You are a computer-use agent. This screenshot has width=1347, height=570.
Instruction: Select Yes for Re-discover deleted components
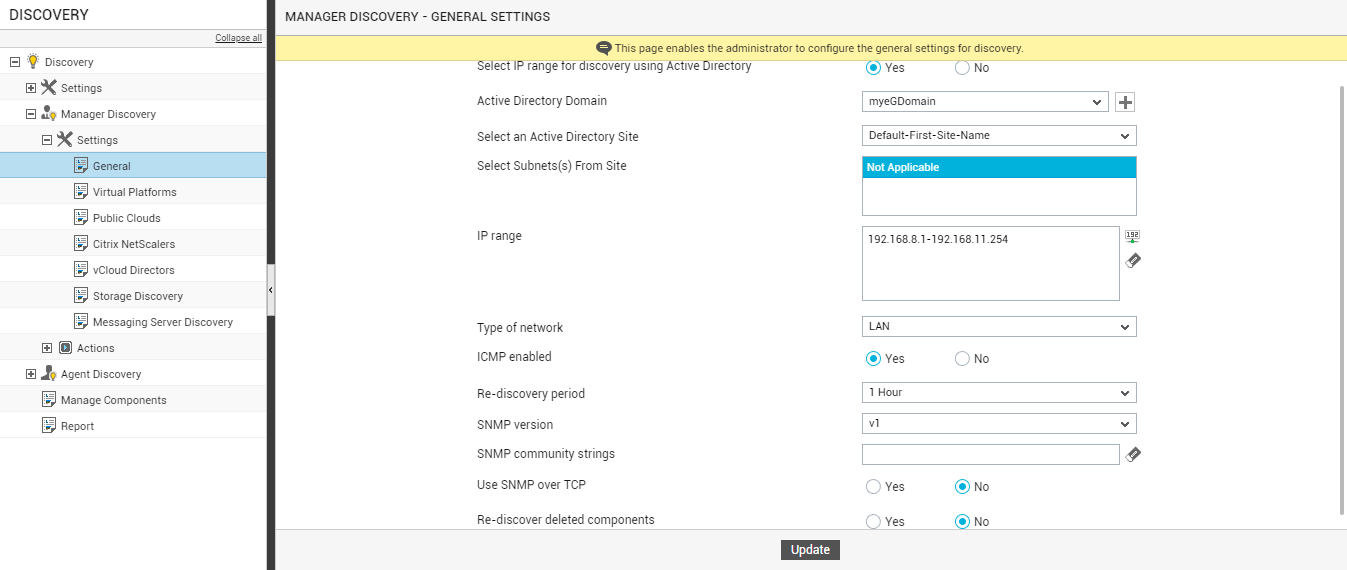click(873, 521)
